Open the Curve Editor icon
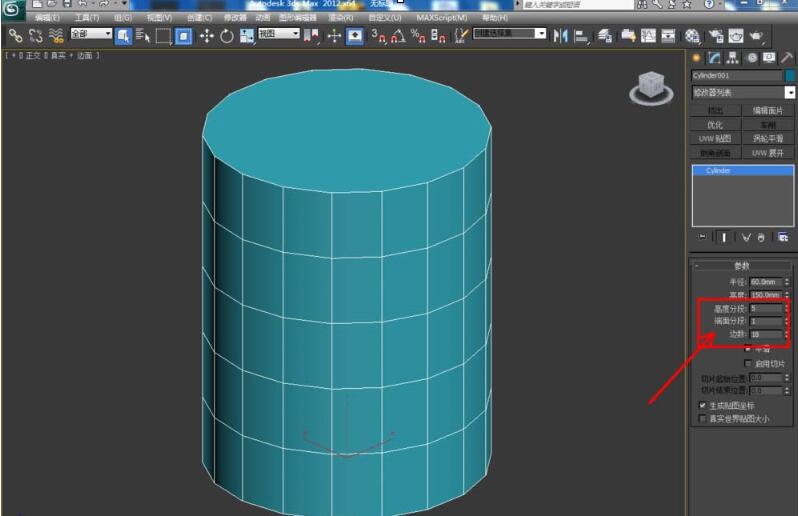 648,36
